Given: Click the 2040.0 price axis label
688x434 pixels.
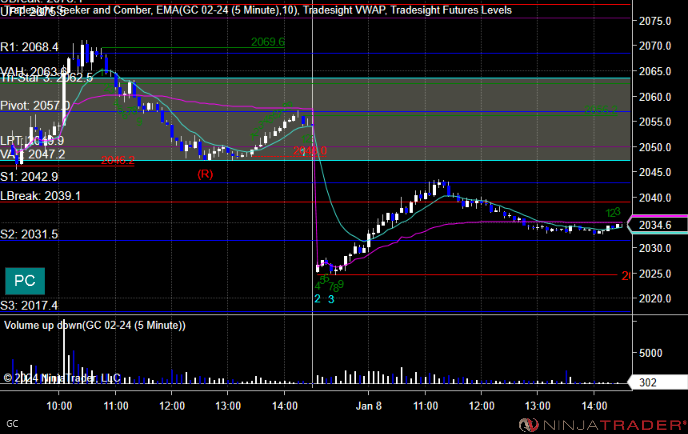Looking at the screenshot, I should 655,198.
